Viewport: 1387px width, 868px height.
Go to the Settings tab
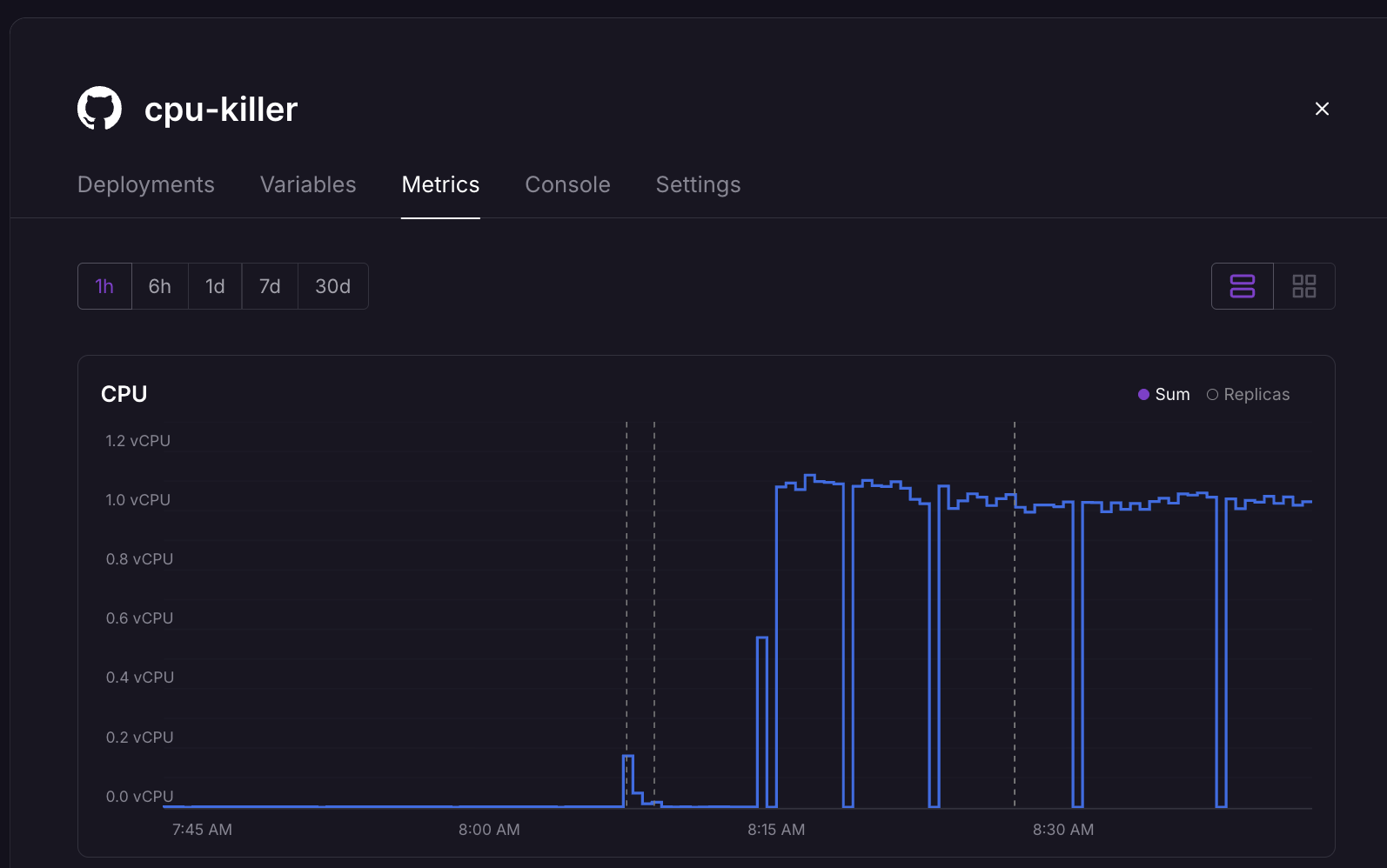click(x=698, y=184)
